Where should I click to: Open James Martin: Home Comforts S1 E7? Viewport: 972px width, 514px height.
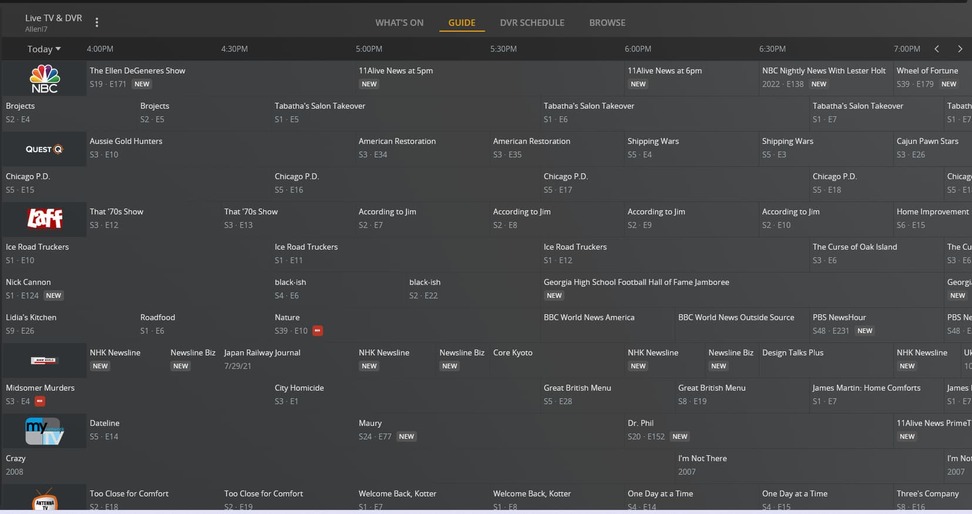pos(877,396)
